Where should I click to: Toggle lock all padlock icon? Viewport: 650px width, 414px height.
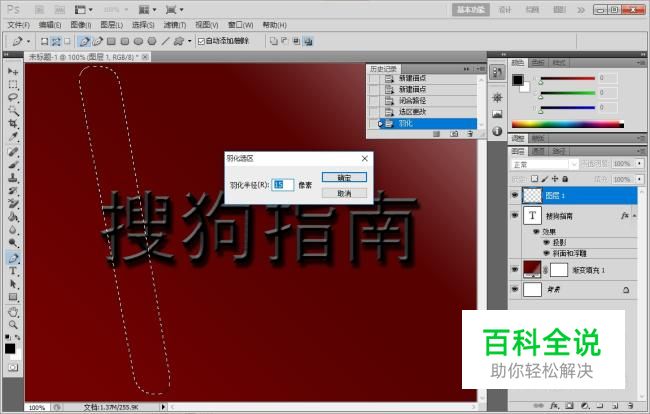tap(565, 179)
